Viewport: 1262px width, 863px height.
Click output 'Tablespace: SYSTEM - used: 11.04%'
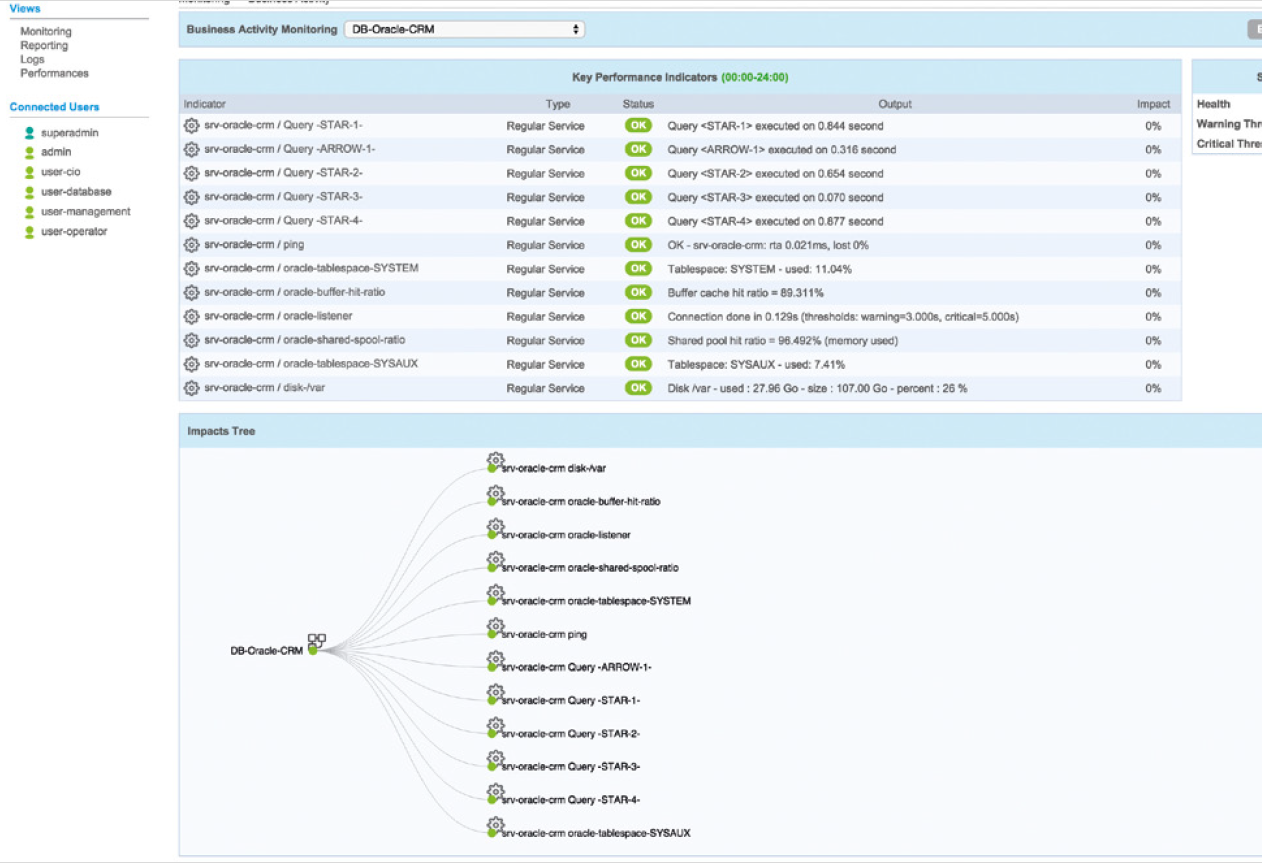(x=760, y=269)
